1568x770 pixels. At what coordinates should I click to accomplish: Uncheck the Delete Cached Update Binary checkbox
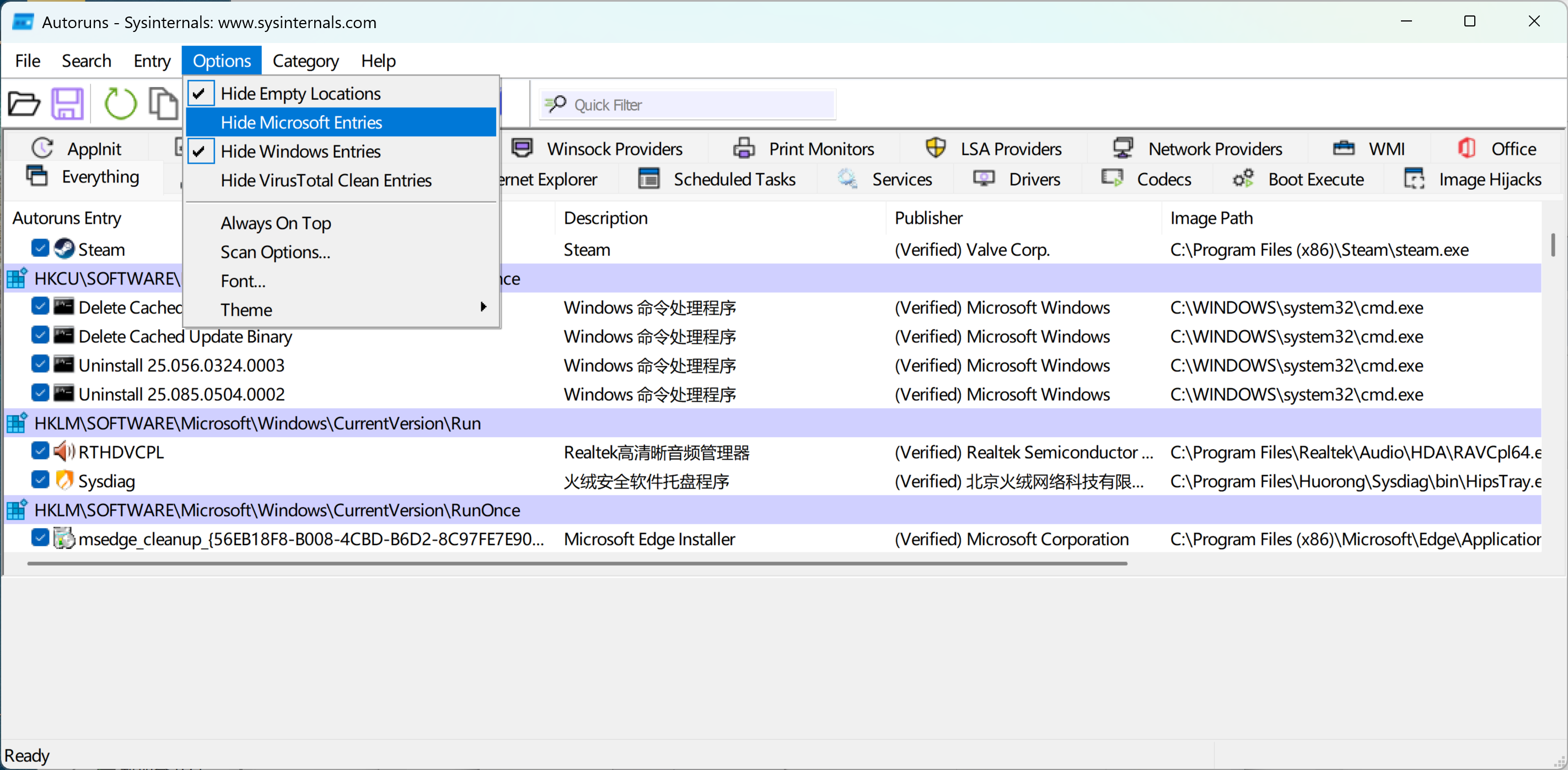pyautogui.click(x=40, y=335)
